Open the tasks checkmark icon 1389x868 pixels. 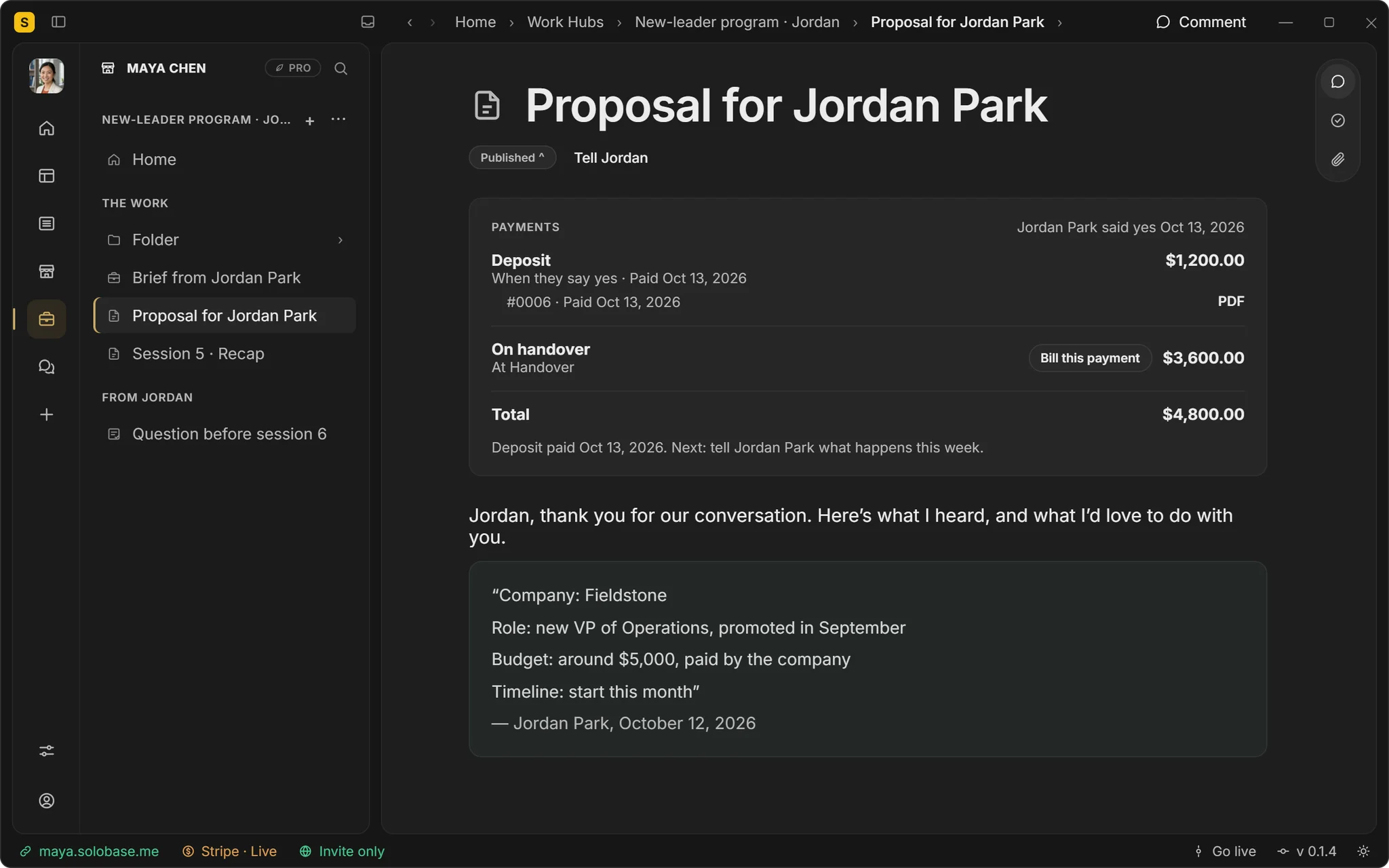point(1337,120)
